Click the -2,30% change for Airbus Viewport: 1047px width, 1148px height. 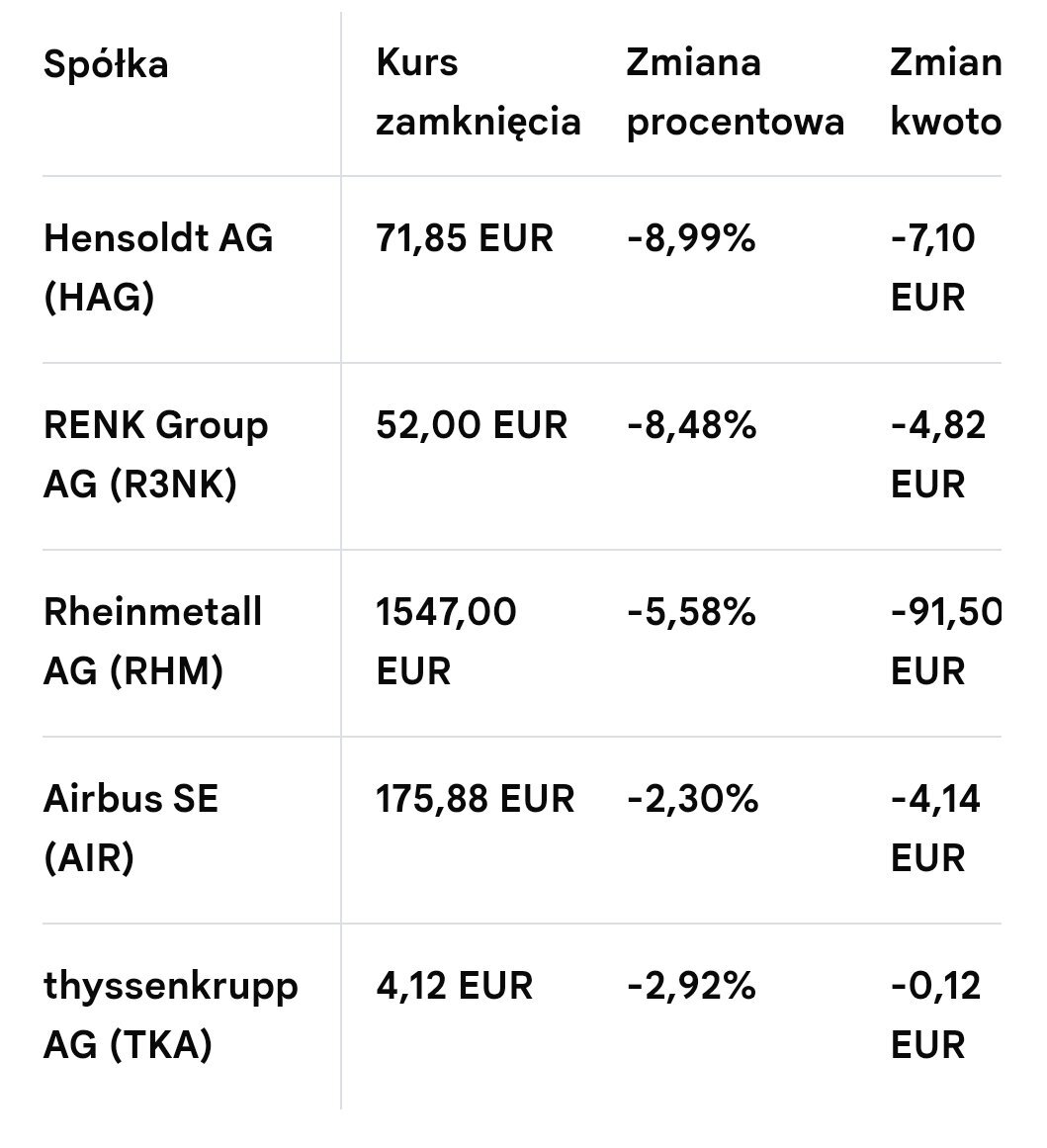(692, 799)
